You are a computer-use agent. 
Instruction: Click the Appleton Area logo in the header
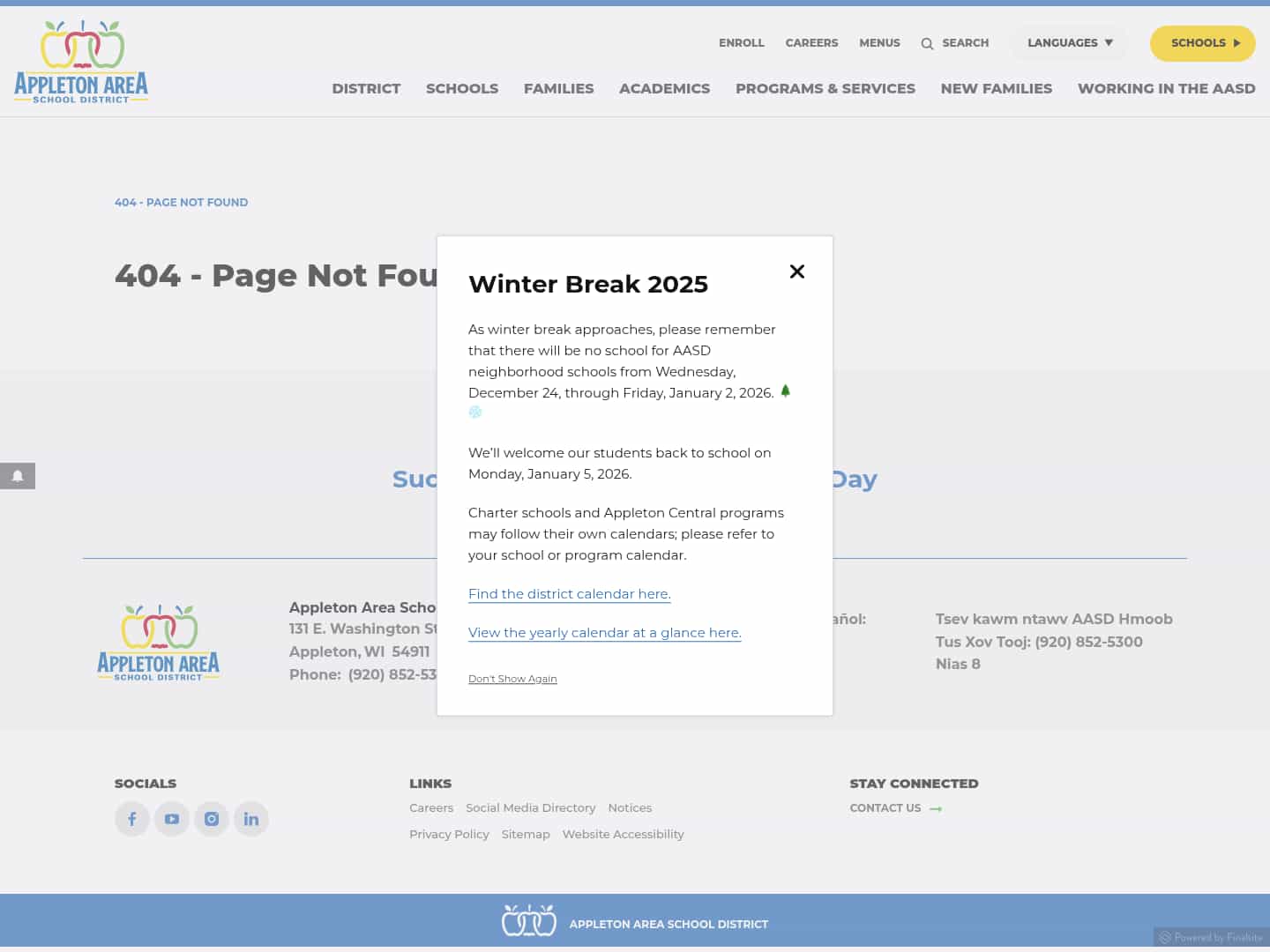coord(79,60)
